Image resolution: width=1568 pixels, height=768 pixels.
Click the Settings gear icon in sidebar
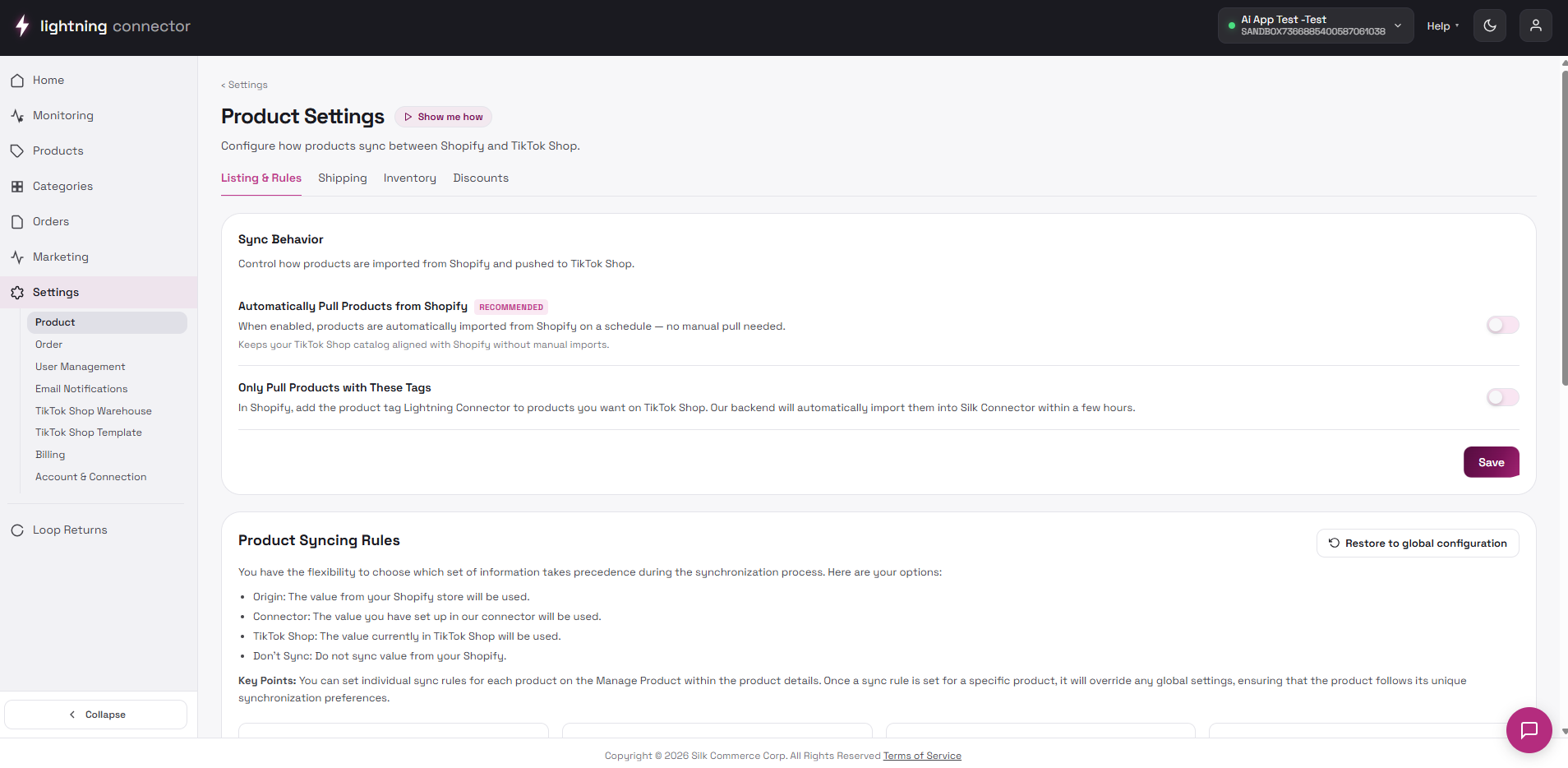[x=17, y=293]
